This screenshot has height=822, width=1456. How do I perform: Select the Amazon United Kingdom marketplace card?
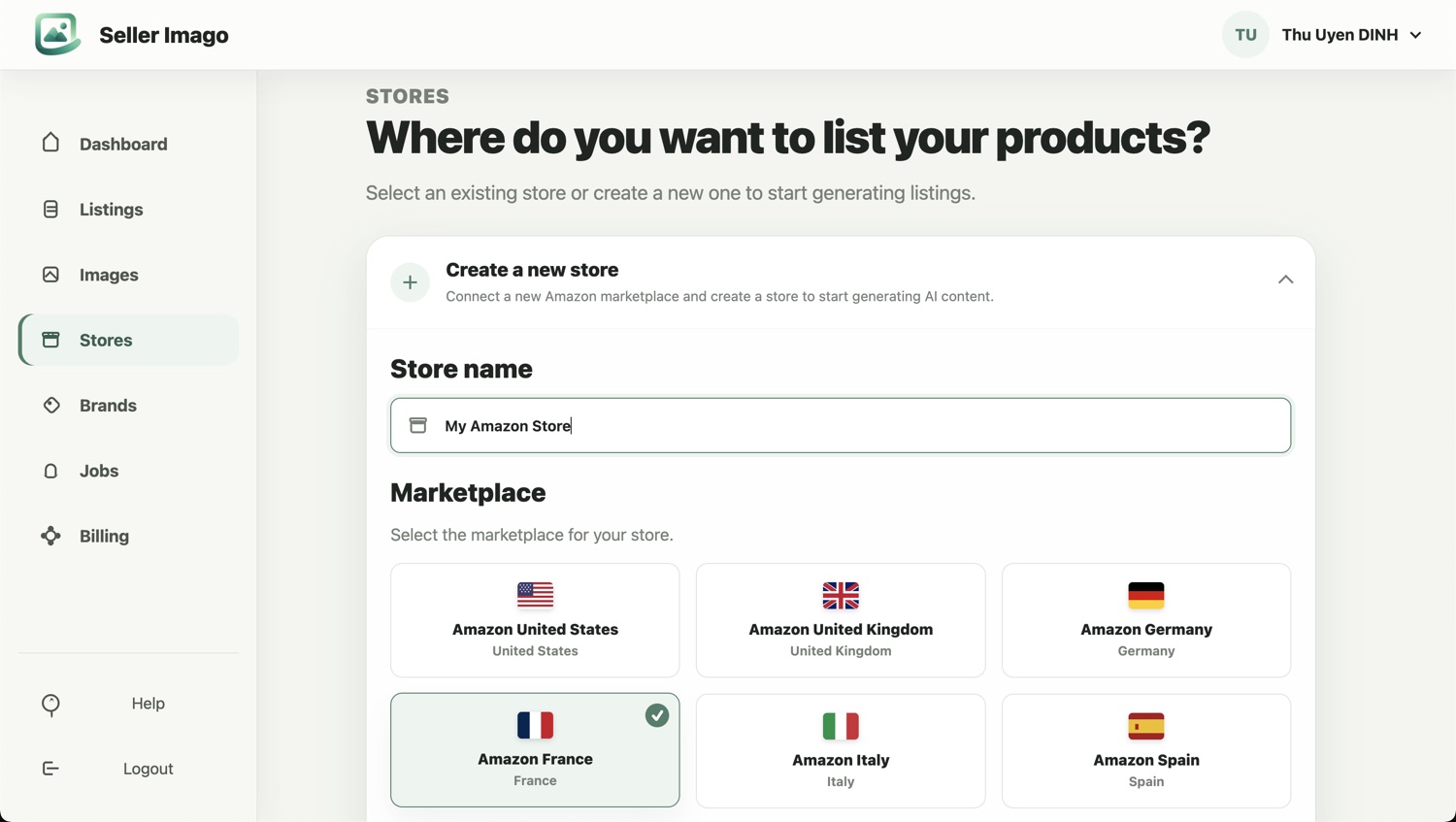pyautogui.click(x=841, y=620)
